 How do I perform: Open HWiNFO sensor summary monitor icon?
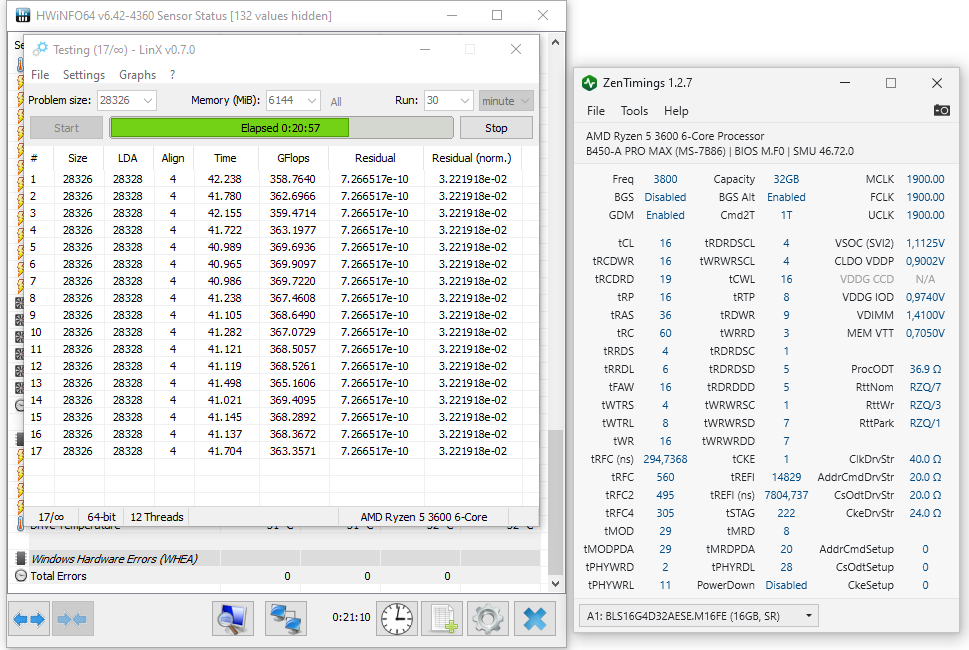click(232, 618)
